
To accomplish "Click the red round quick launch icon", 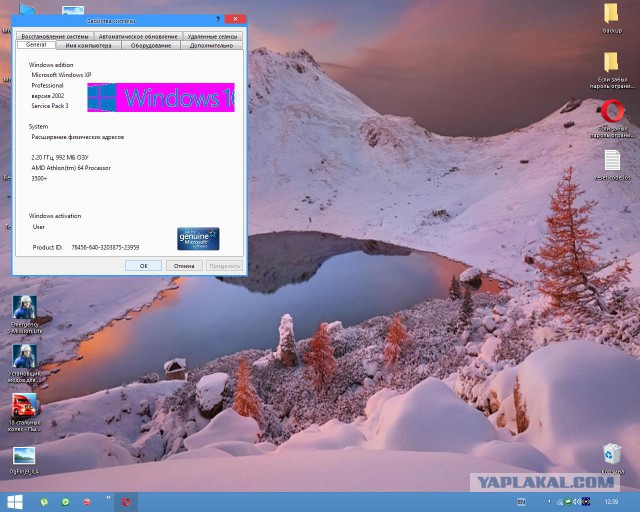I will pos(87,502).
